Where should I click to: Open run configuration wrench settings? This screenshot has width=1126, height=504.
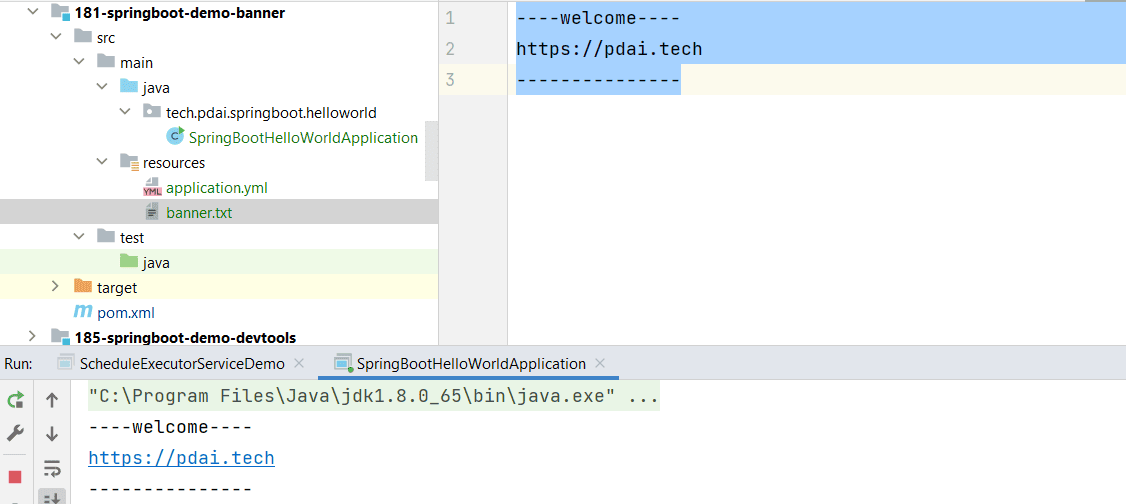(x=16, y=434)
